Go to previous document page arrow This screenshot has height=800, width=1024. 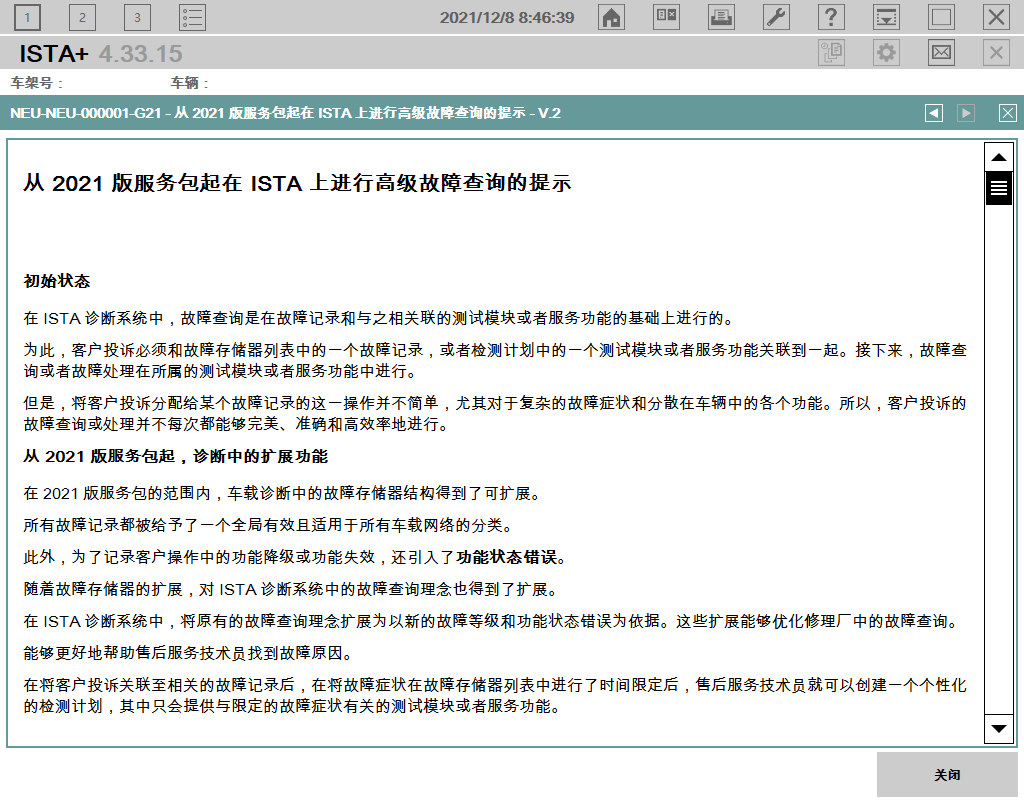pos(934,113)
